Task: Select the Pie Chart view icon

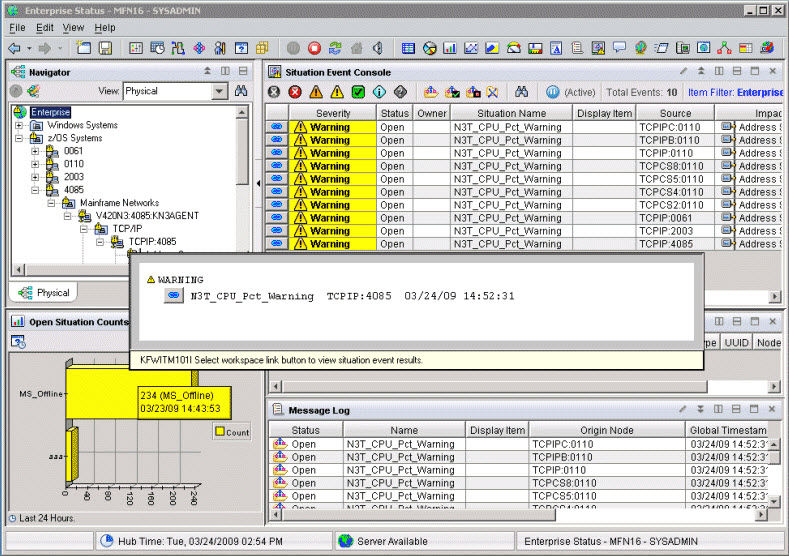Action: 429,48
